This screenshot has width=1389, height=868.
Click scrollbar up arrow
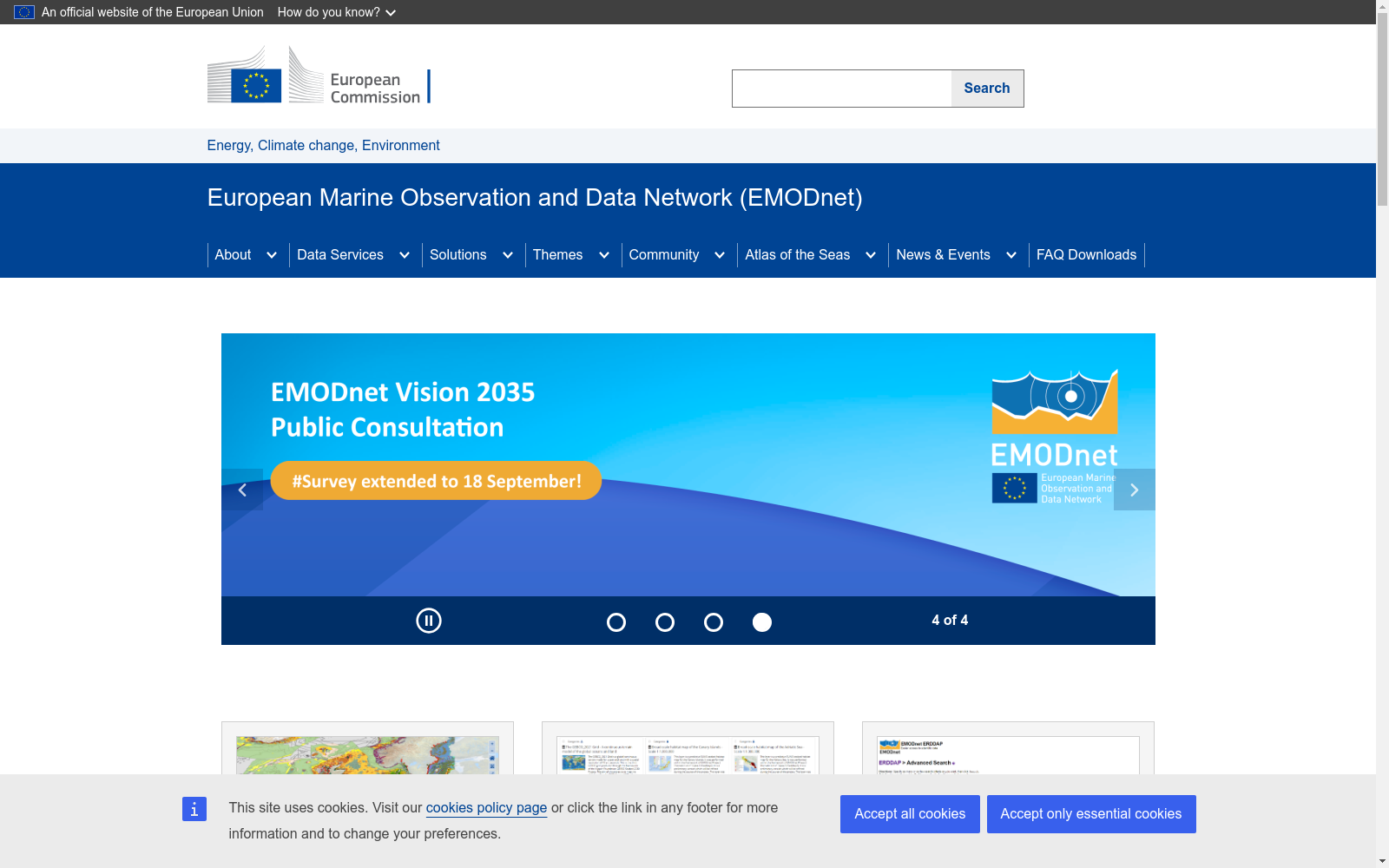click(1382, 7)
